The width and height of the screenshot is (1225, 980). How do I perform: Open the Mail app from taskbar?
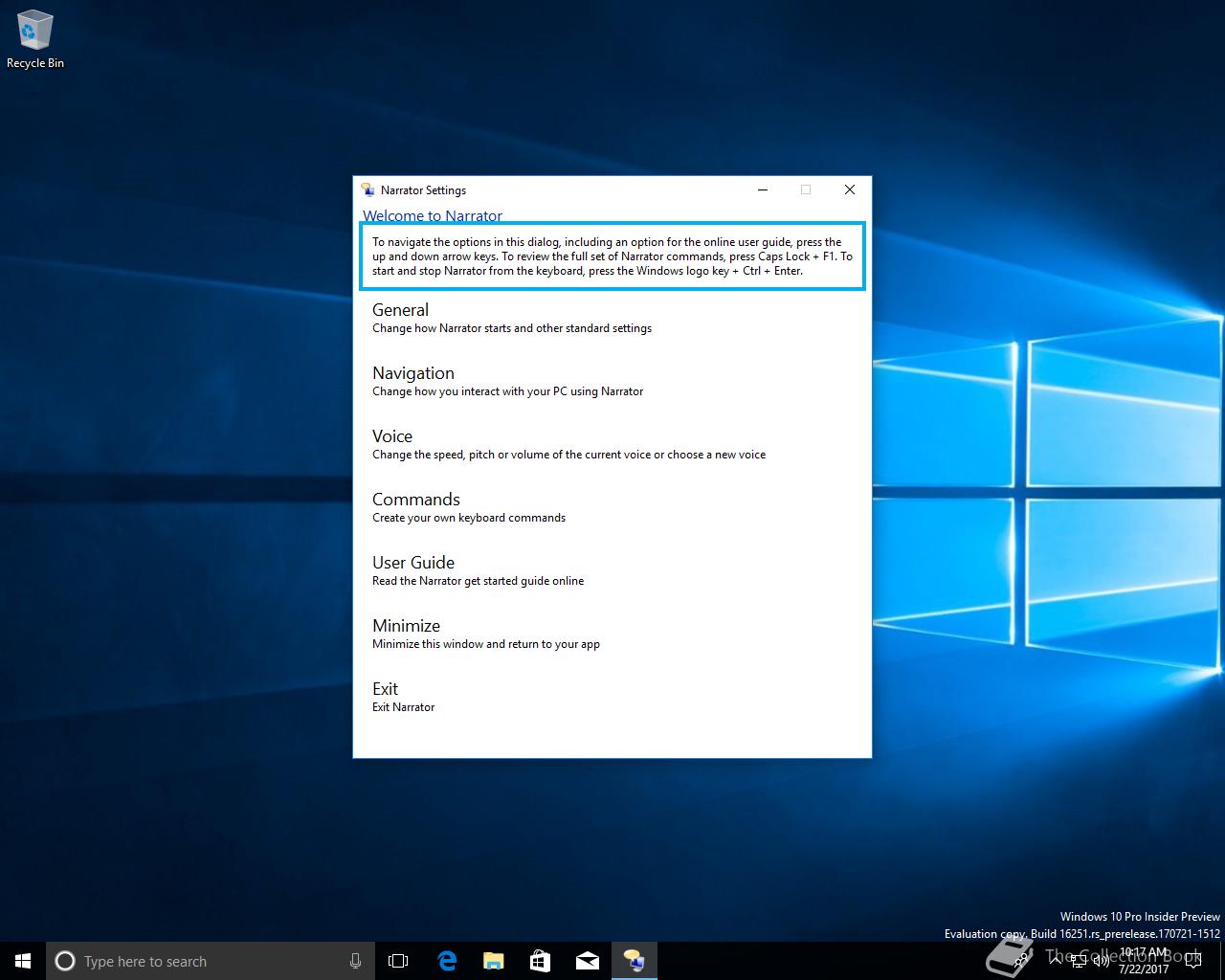[x=587, y=961]
